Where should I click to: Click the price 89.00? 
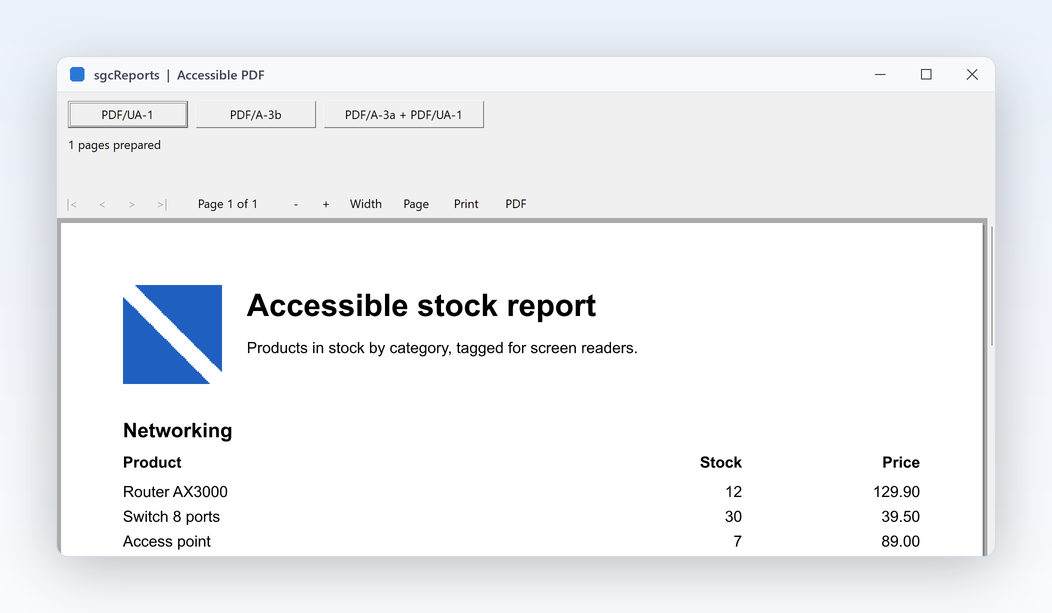coord(900,542)
